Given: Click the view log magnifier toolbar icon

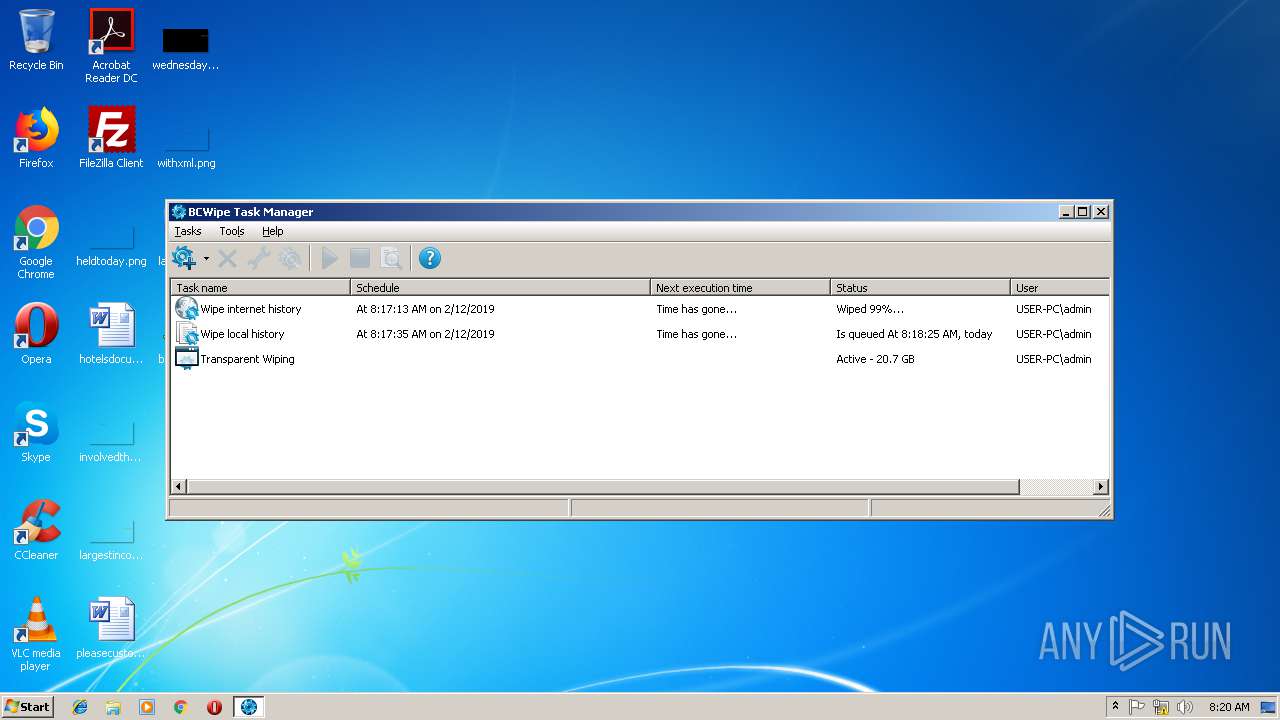Looking at the screenshot, I should pos(391,259).
